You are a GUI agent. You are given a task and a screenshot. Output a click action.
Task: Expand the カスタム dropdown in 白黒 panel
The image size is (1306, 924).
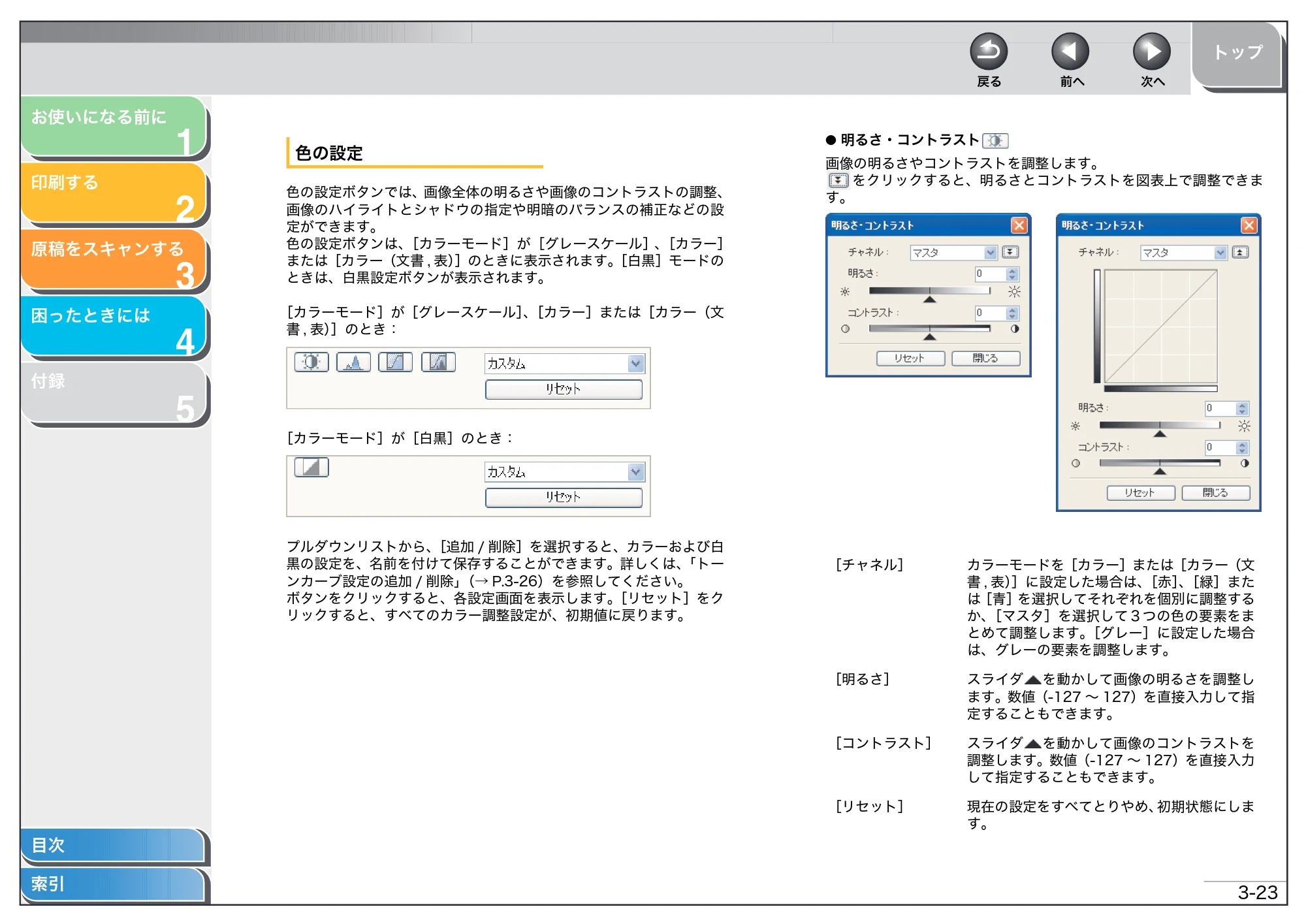(x=635, y=471)
